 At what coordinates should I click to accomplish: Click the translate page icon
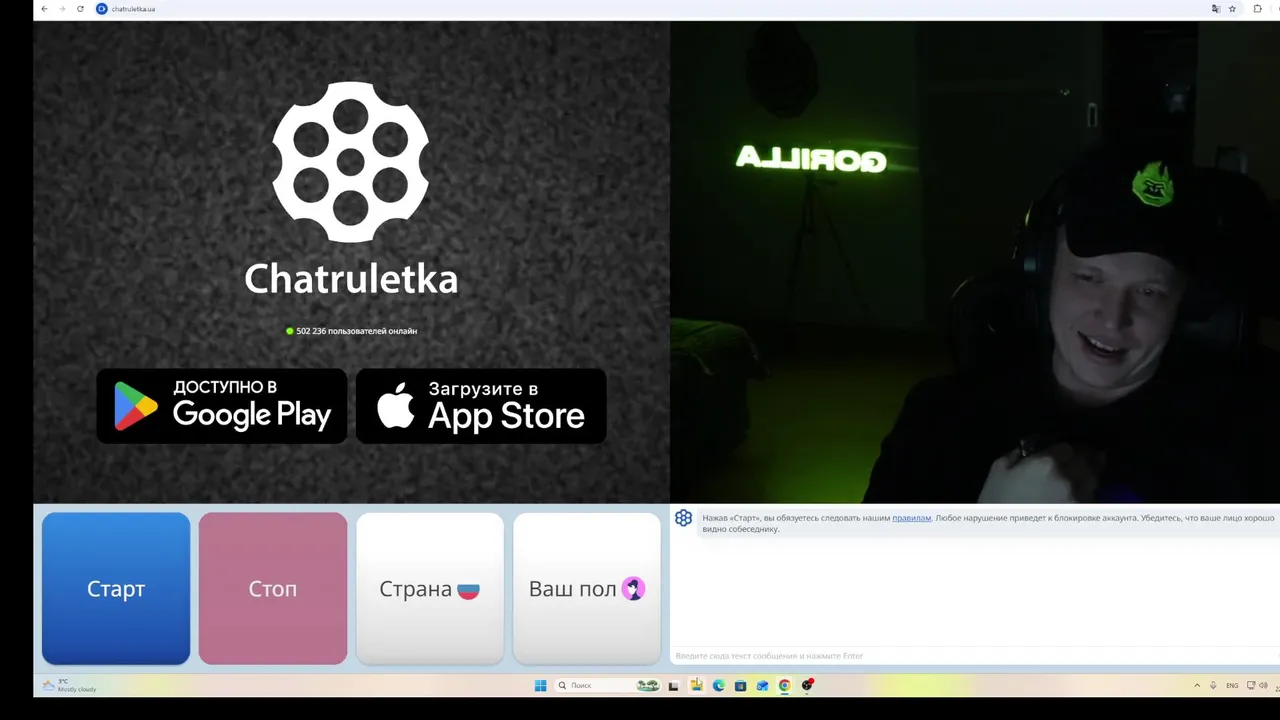1216,9
